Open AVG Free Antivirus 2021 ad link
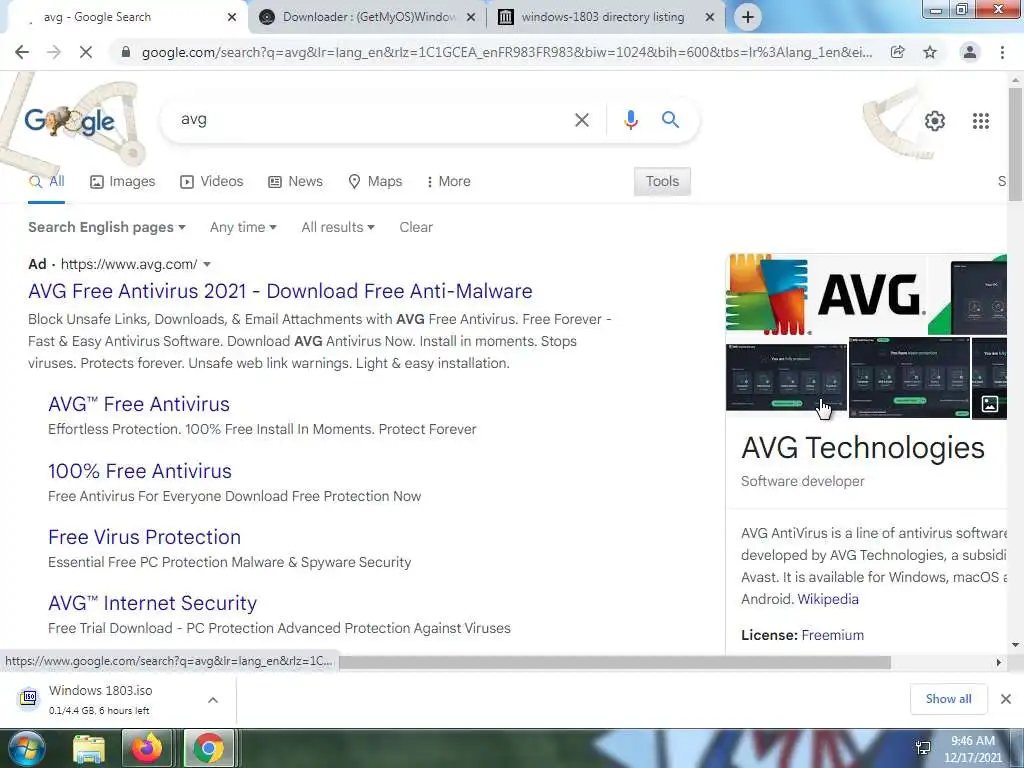 tap(280, 291)
